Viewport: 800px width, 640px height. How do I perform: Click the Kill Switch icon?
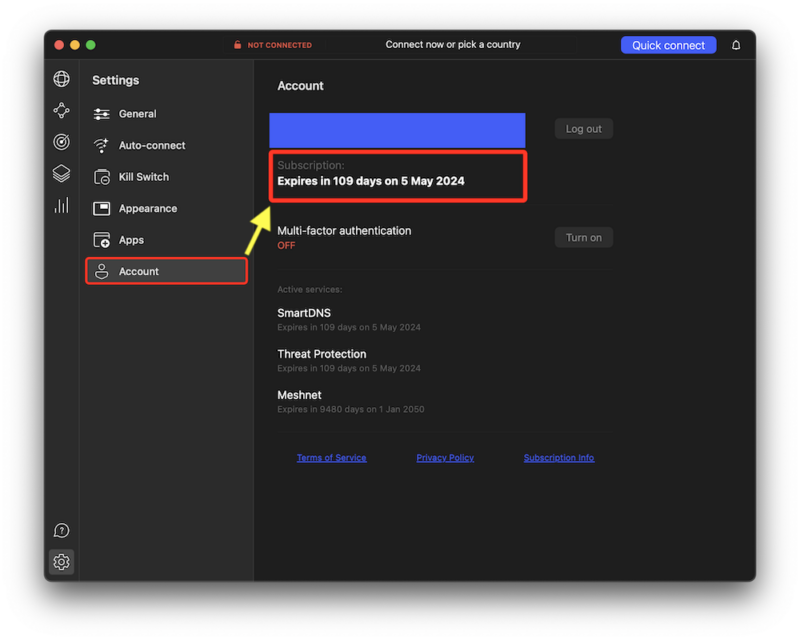point(102,177)
